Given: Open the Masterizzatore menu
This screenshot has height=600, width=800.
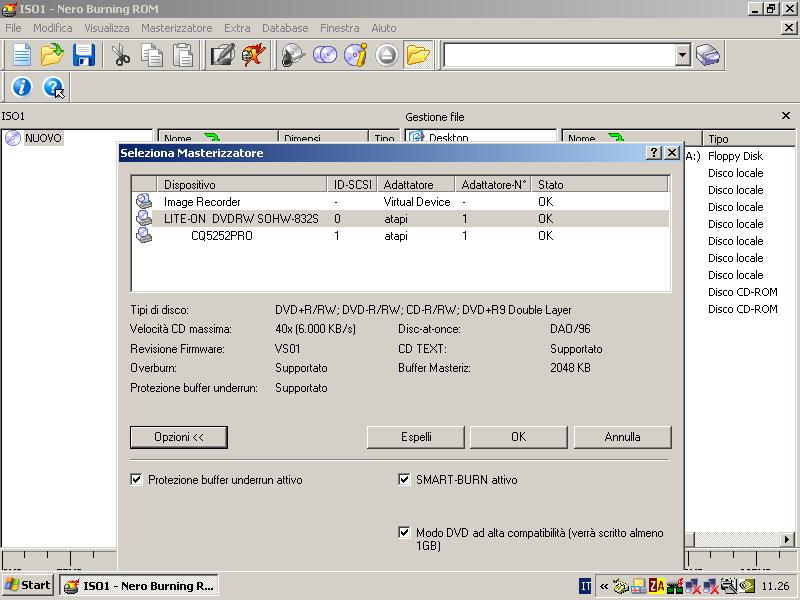Looking at the screenshot, I should click(x=177, y=28).
